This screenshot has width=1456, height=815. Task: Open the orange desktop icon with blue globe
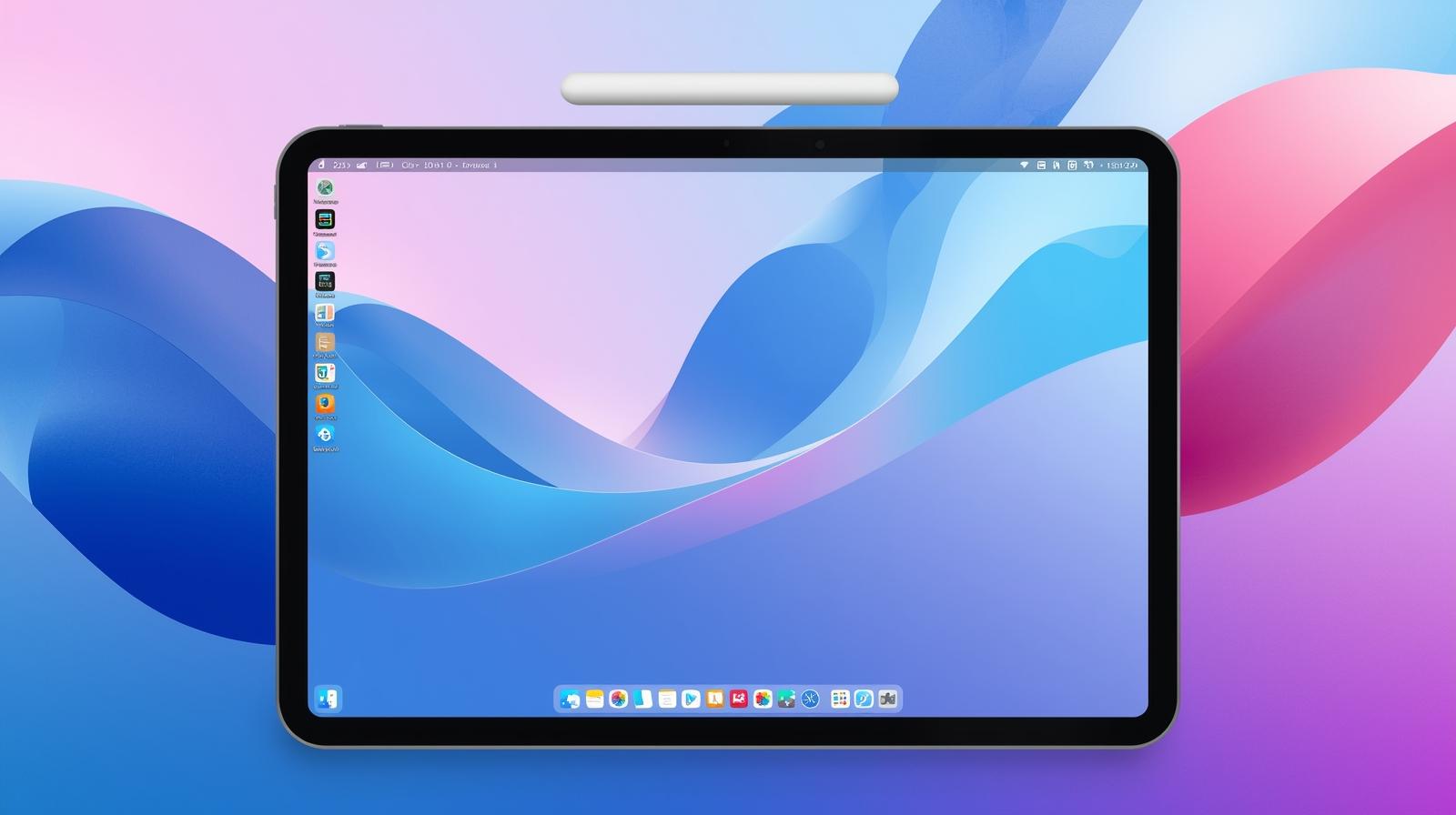[325, 403]
